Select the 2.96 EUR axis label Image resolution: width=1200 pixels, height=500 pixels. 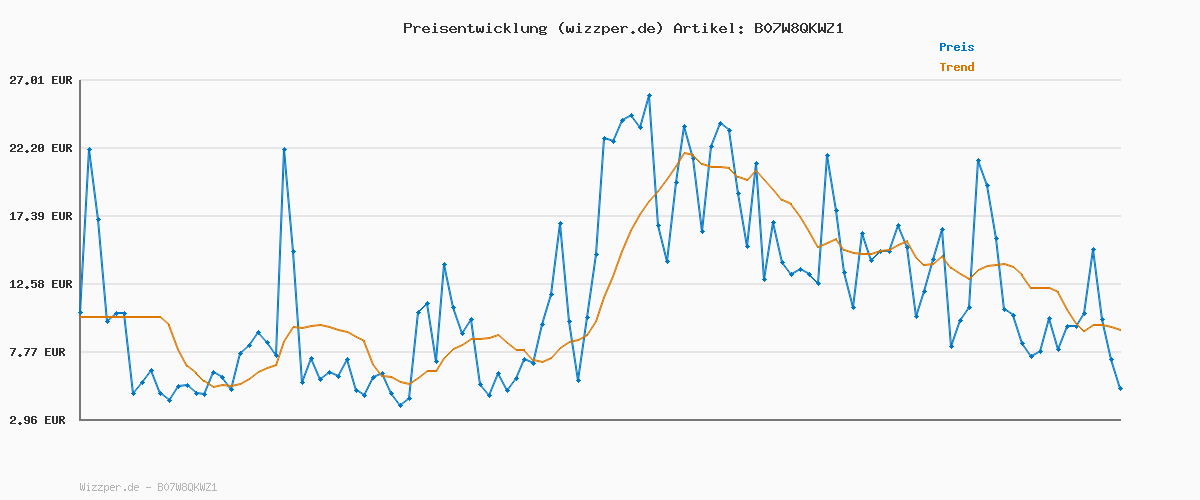click(37, 420)
